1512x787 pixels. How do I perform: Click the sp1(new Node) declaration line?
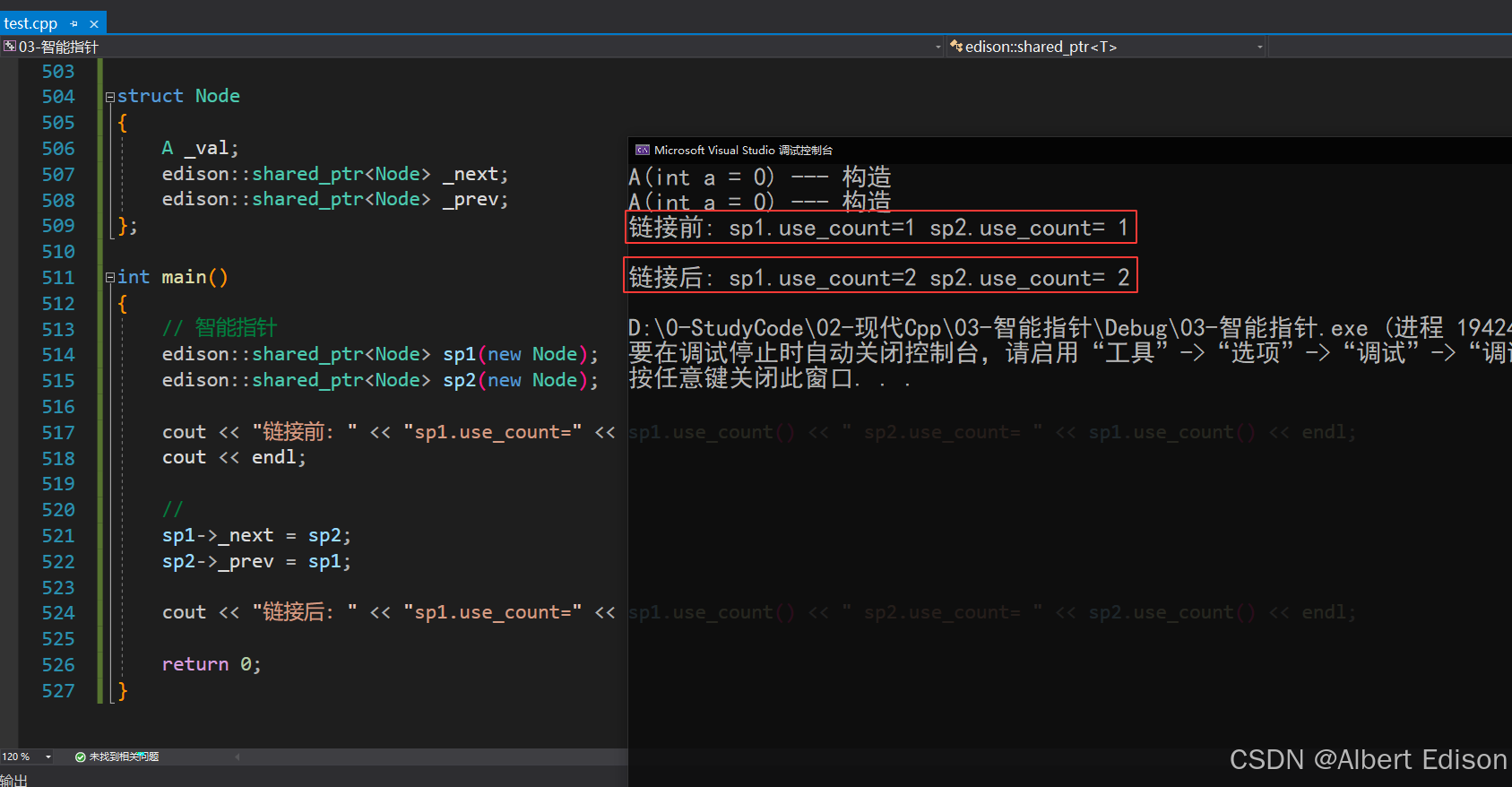380,355
